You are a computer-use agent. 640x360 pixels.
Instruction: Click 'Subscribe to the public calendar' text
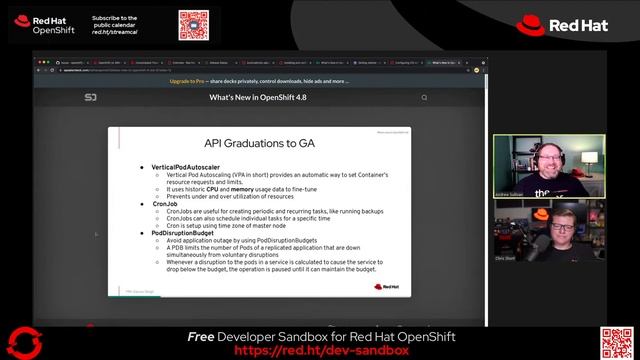click(114, 21)
